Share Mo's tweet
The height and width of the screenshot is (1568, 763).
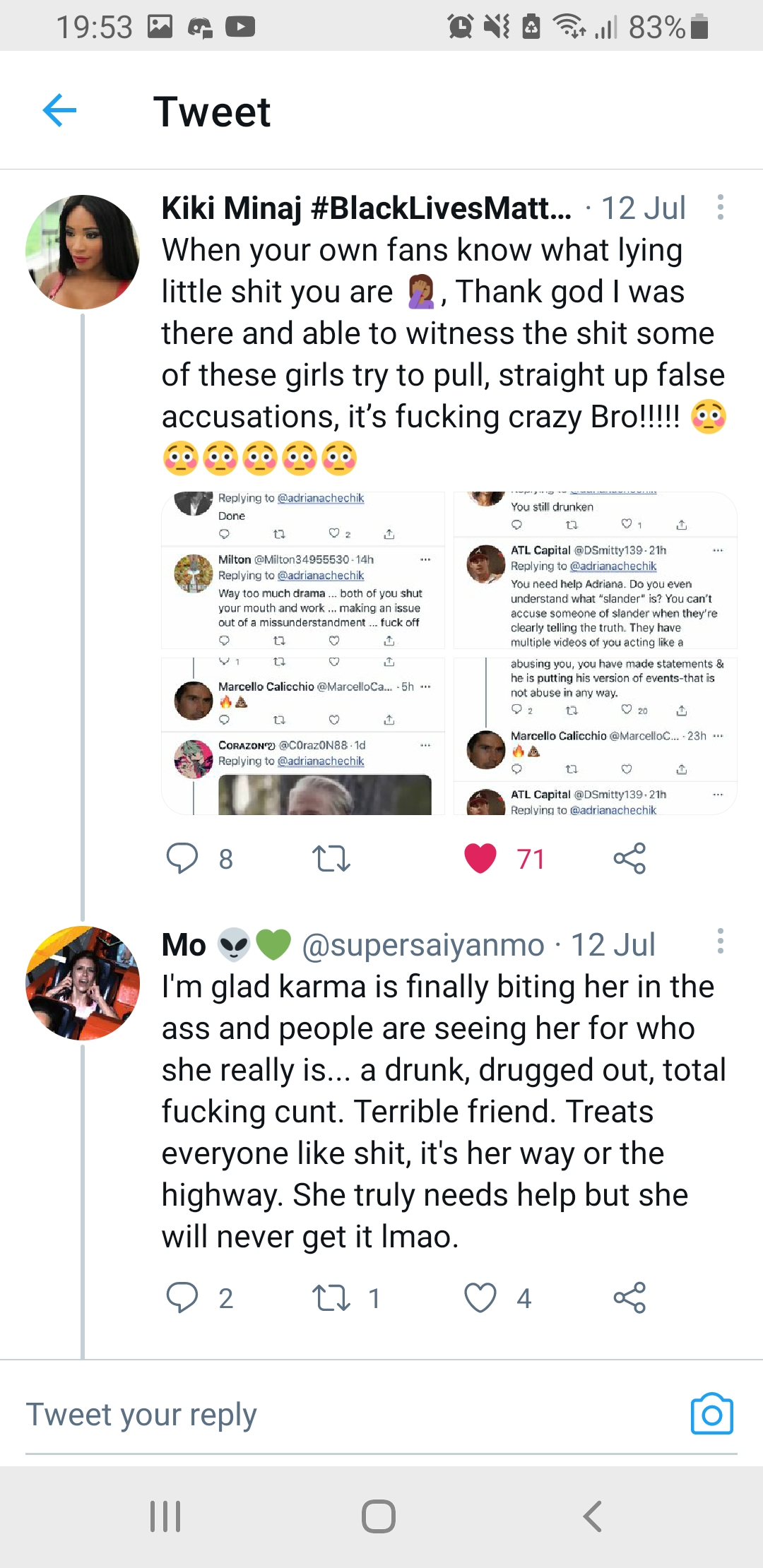tap(629, 1297)
